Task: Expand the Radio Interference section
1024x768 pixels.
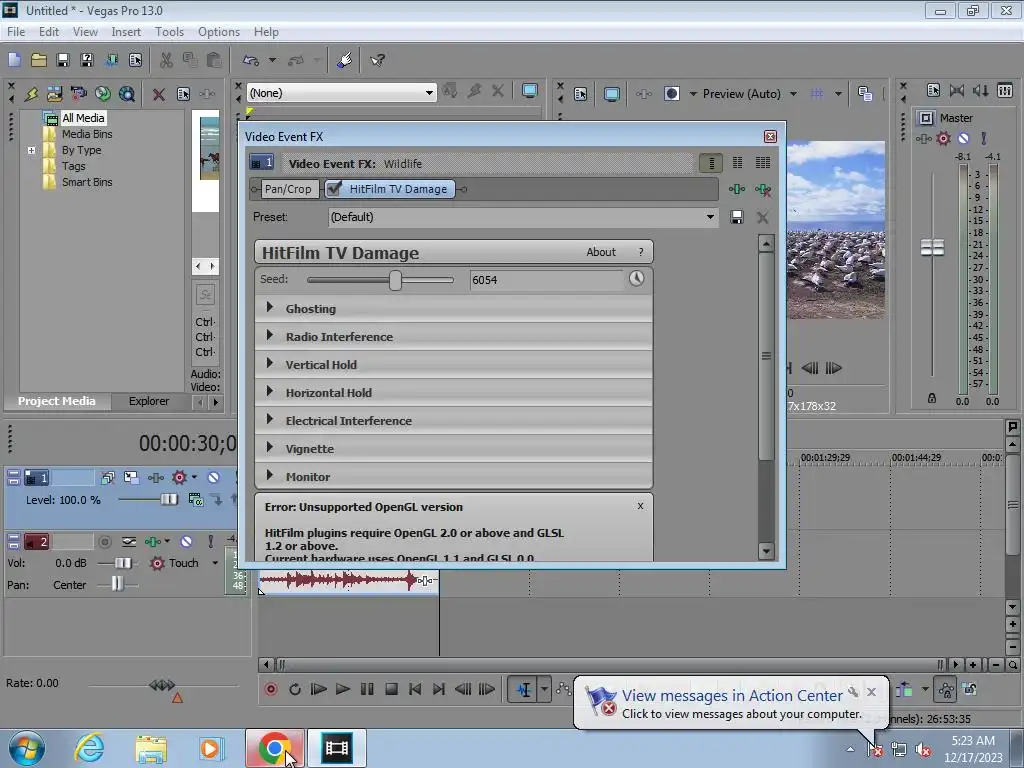Action: (270, 336)
